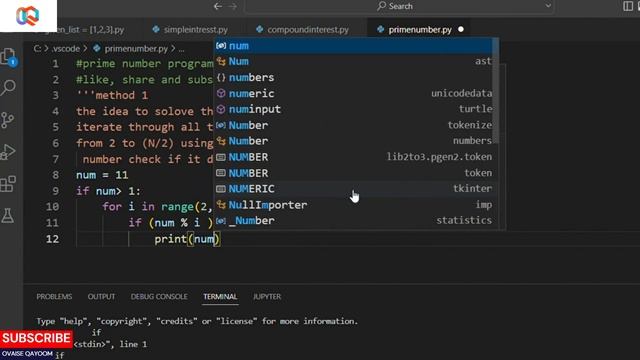The width and height of the screenshot is (640, 360).
Task: Click the Python file icon on simpleintresst.py tab
Action: pos(156,29)
